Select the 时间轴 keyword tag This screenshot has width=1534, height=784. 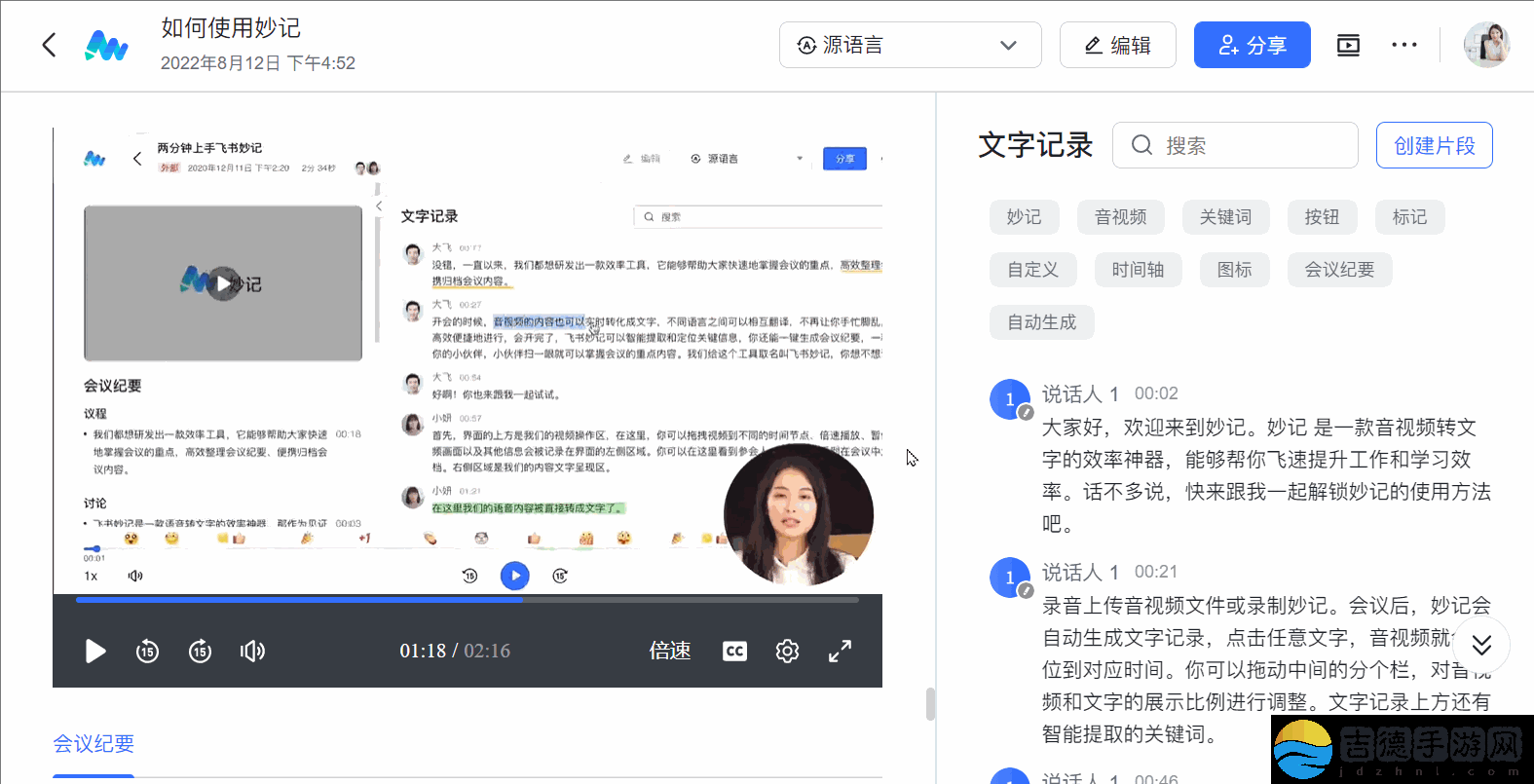click(x=1138, y=270)
